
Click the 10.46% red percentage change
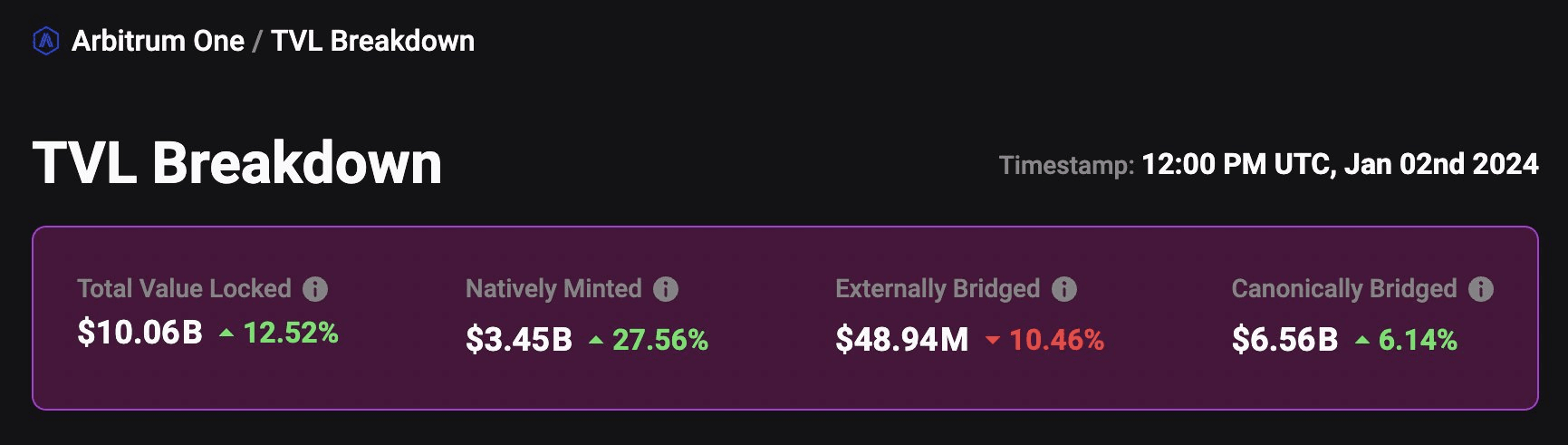[1056, 340]
